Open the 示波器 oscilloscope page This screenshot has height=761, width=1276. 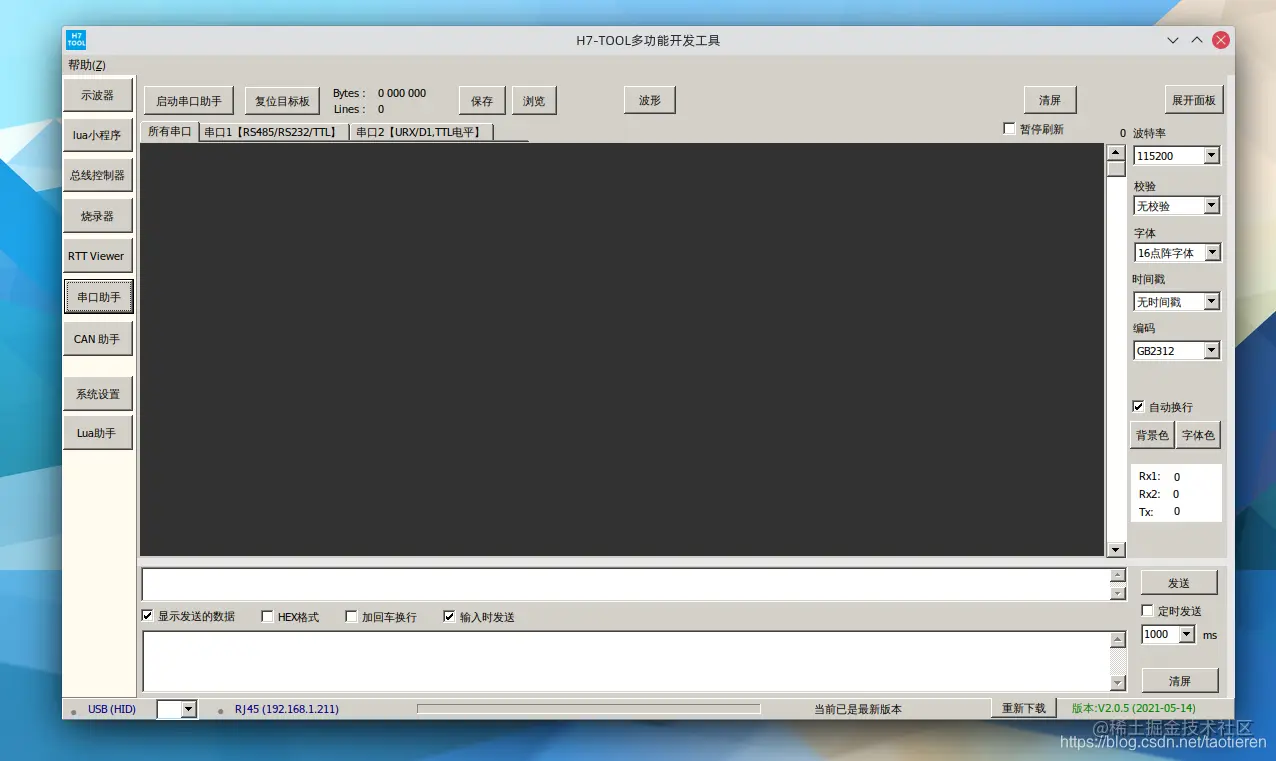pos(98,95)
